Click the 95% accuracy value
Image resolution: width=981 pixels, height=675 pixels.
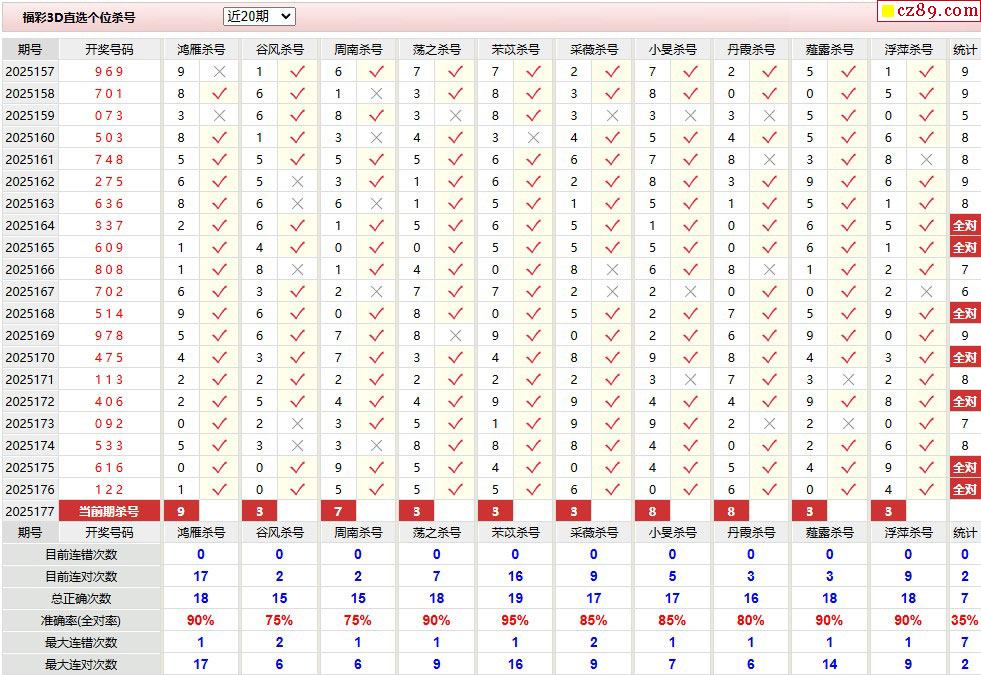coord(515,621)
